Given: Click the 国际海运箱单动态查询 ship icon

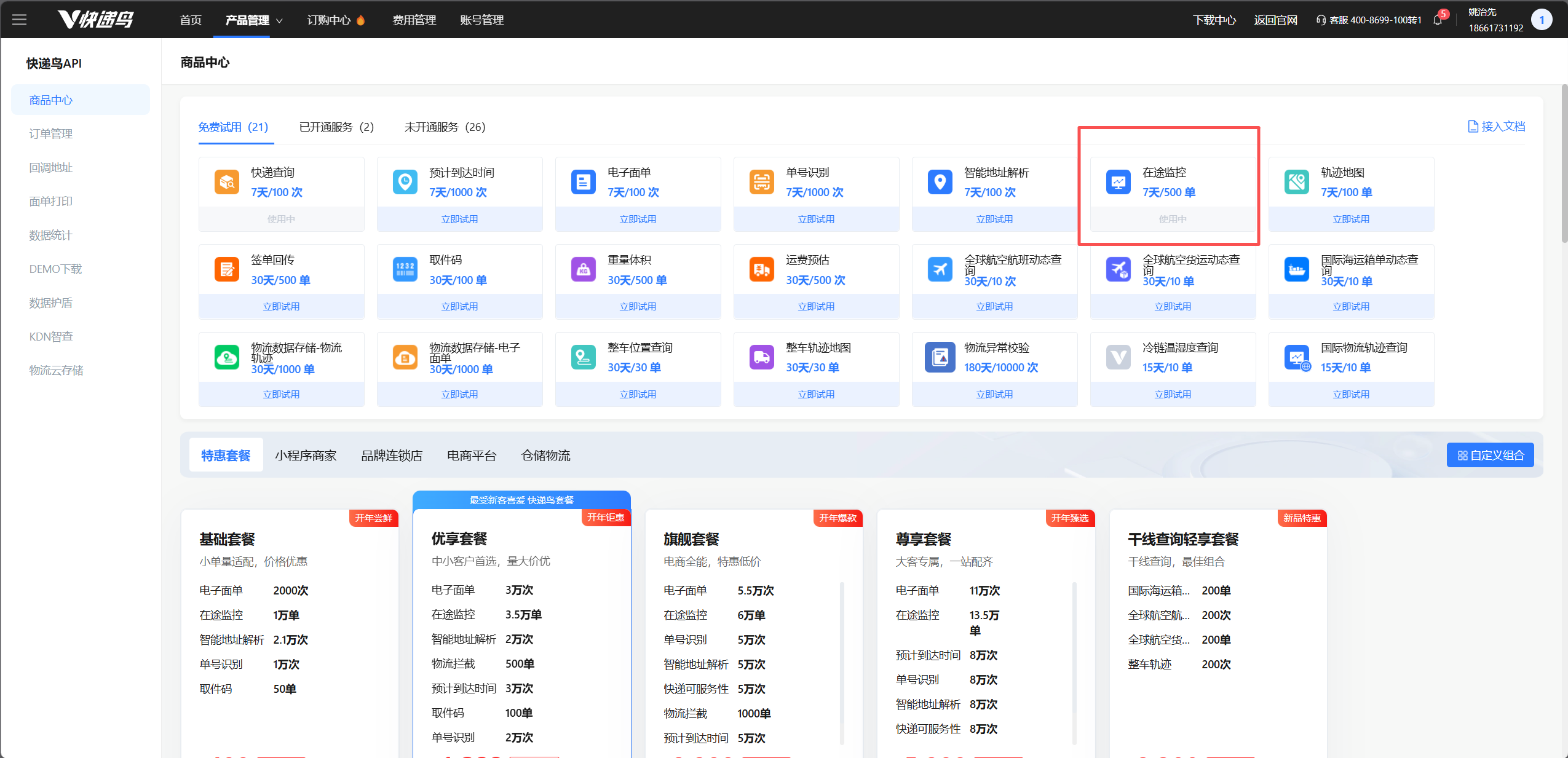Looking at the screenshot, I should tap(1297, 269).
